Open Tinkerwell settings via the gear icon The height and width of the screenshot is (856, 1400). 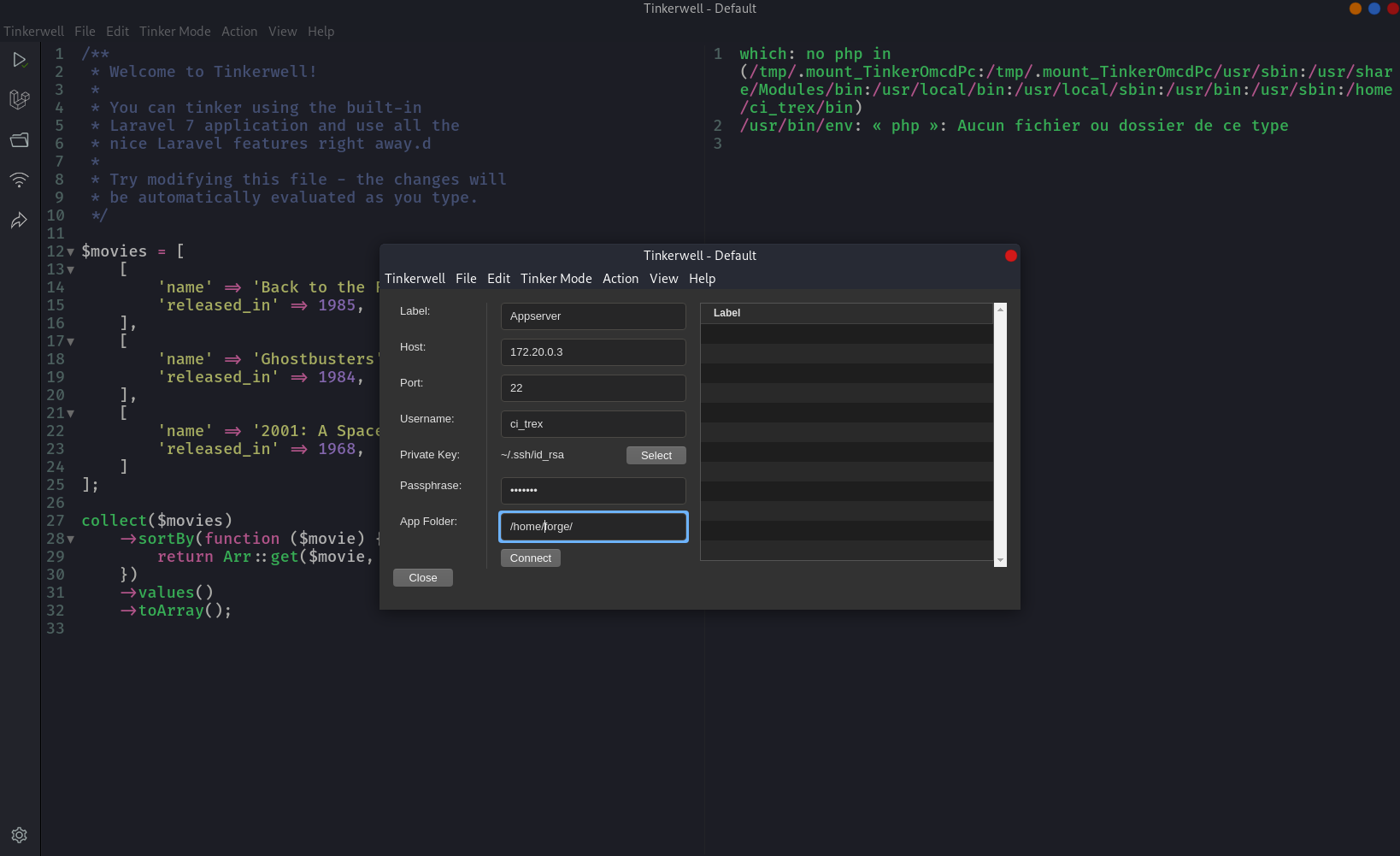[19, 835]
